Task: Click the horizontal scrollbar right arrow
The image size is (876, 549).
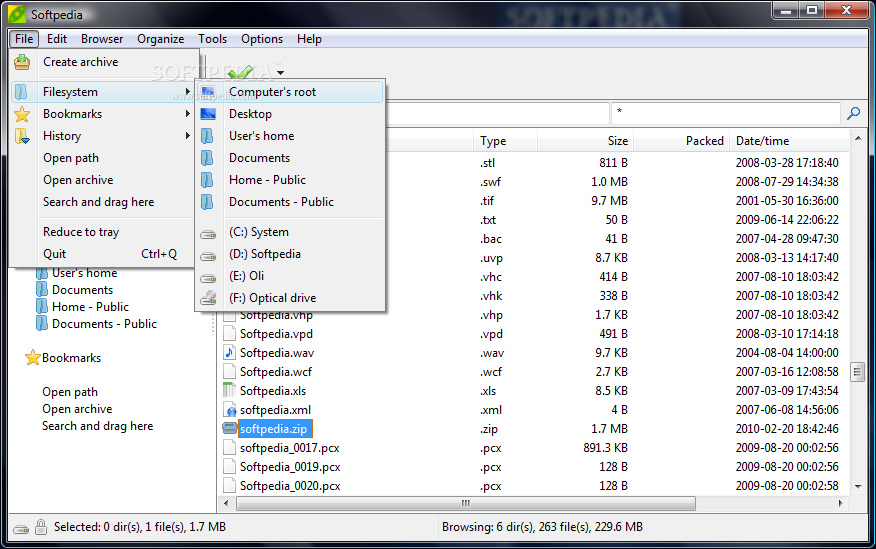Action: tap(840, 503)
